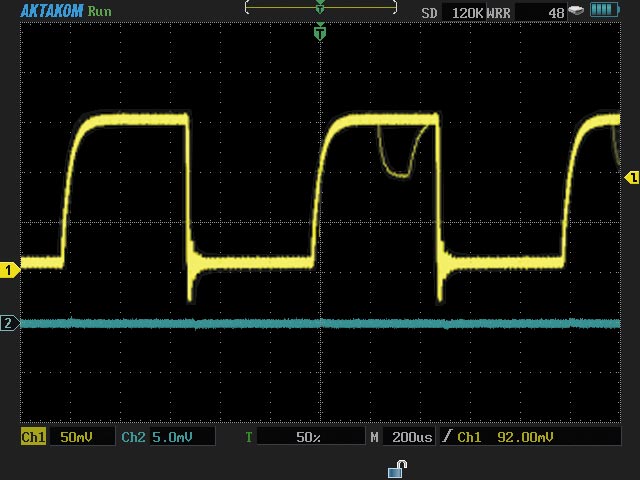The width and height of the screenshot is (640, 480).
Task: Open the 120K record length setting
Action: pyautogui.click(x=466, y=12)
